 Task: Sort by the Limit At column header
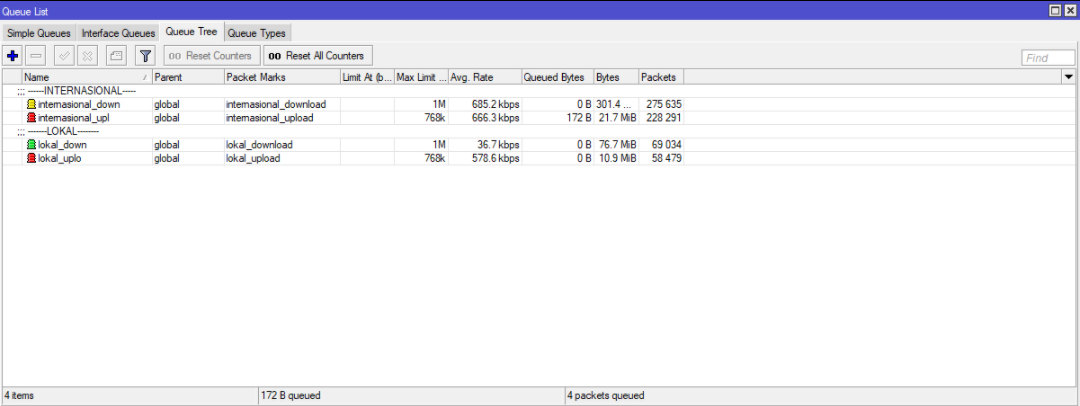click(x=367, y=77)
